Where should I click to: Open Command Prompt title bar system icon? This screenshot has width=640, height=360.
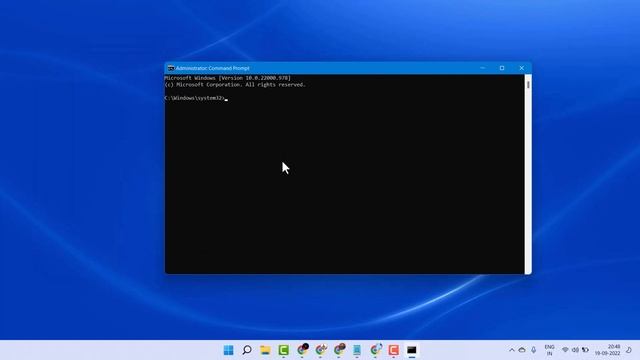171,68
